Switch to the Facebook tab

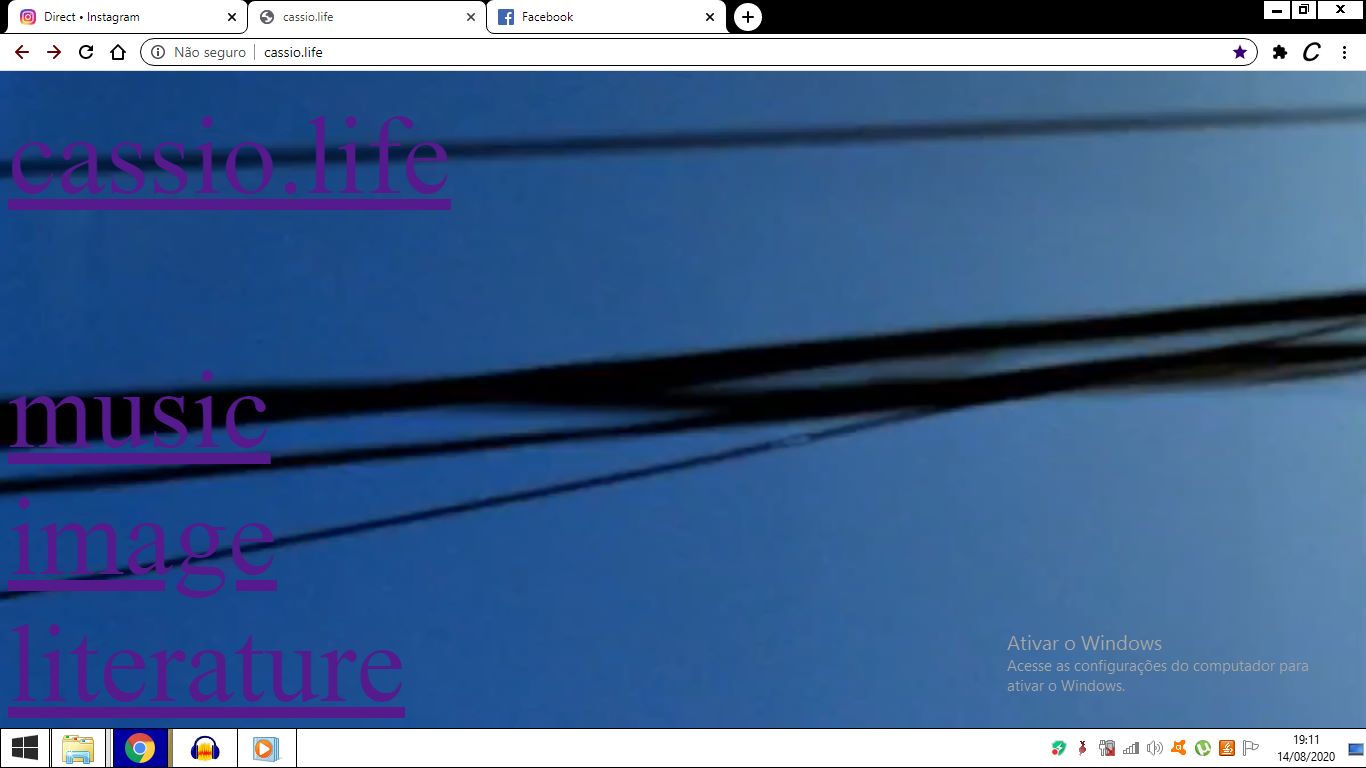point(606,17)
